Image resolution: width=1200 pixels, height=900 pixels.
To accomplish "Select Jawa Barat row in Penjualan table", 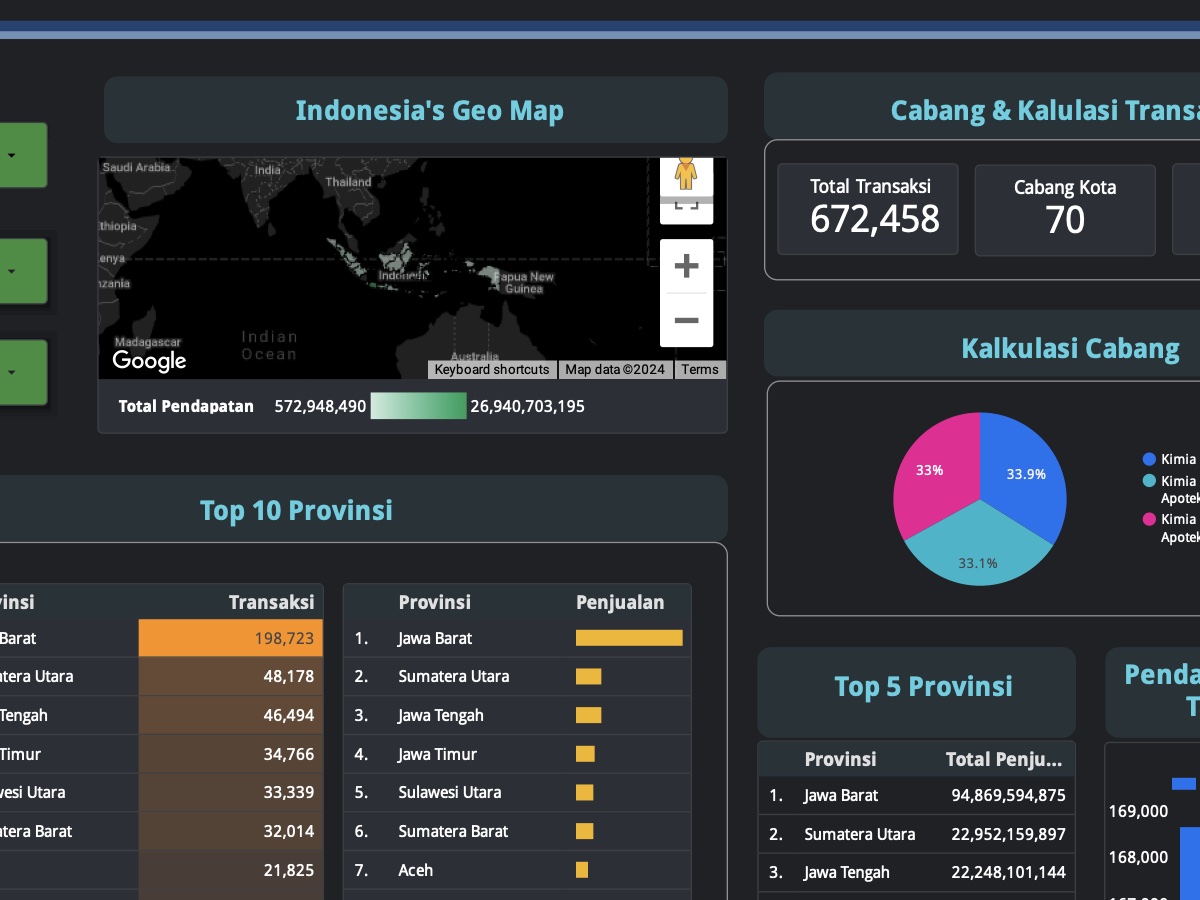I will tap(517, 638).
